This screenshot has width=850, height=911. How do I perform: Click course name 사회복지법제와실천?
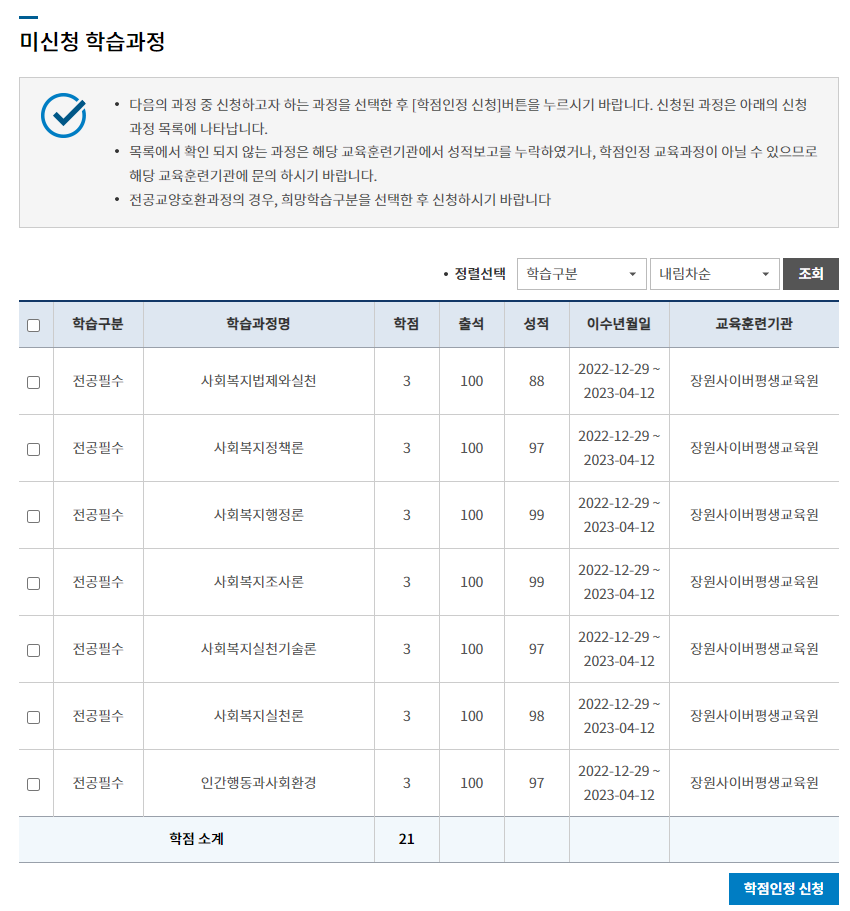tap(259, 381)
